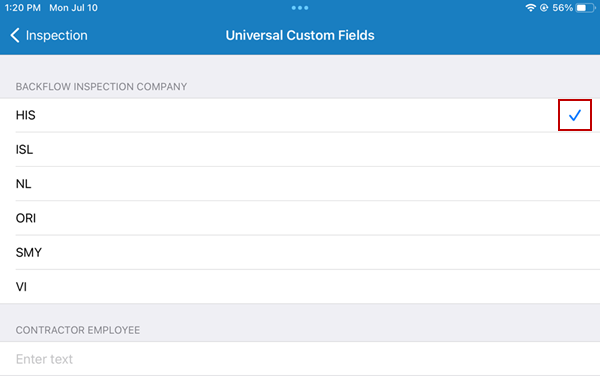Tap the back chevron arrow icon
The width and height of the screenshot is (600, 376).
(15, 35)
